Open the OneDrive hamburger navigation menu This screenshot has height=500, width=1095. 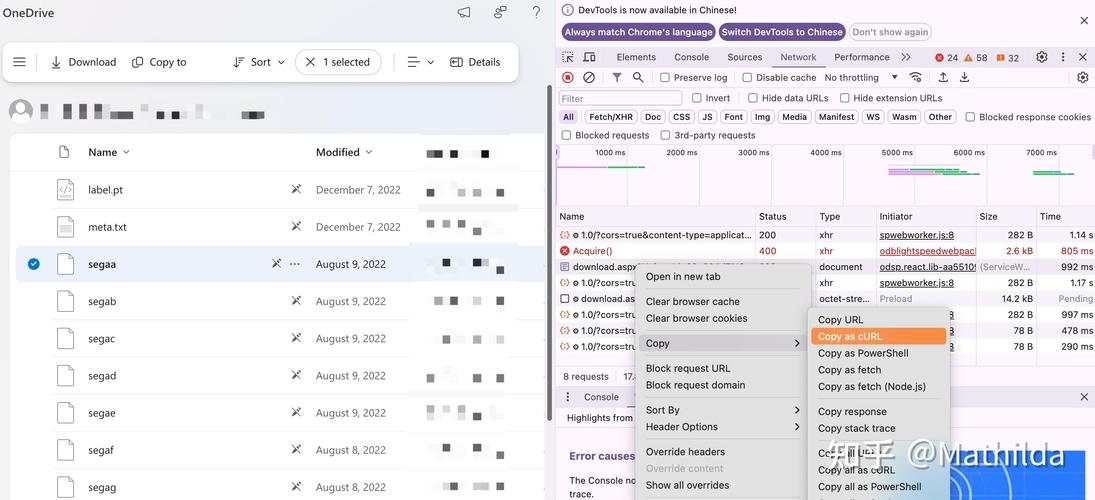(x=20, y=62)
